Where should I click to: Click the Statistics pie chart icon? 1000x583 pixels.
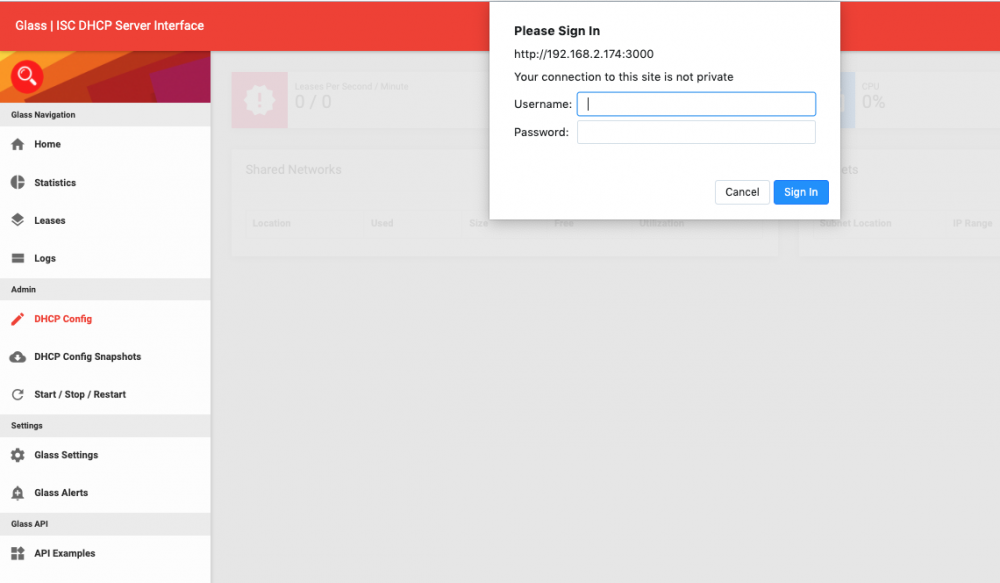[18, 182]
